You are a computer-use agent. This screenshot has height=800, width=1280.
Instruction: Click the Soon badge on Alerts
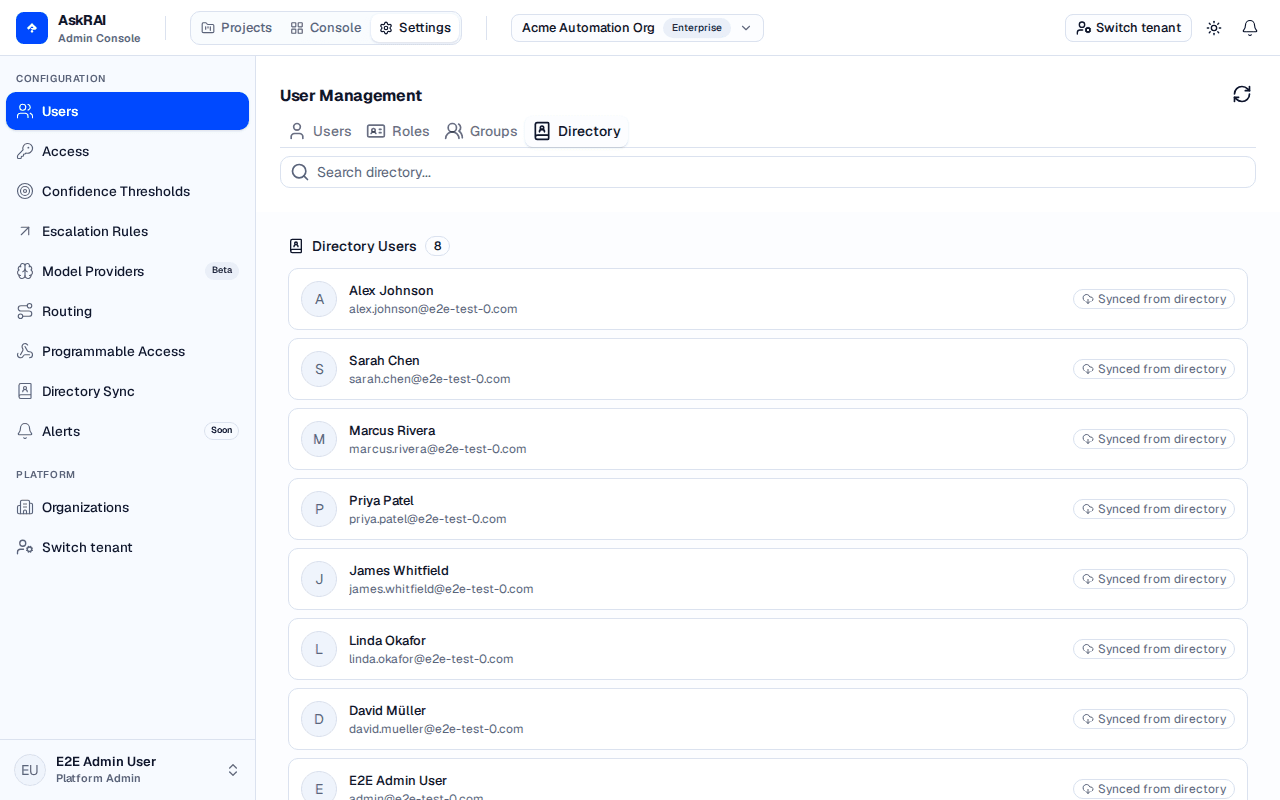[x=222, y=431]
